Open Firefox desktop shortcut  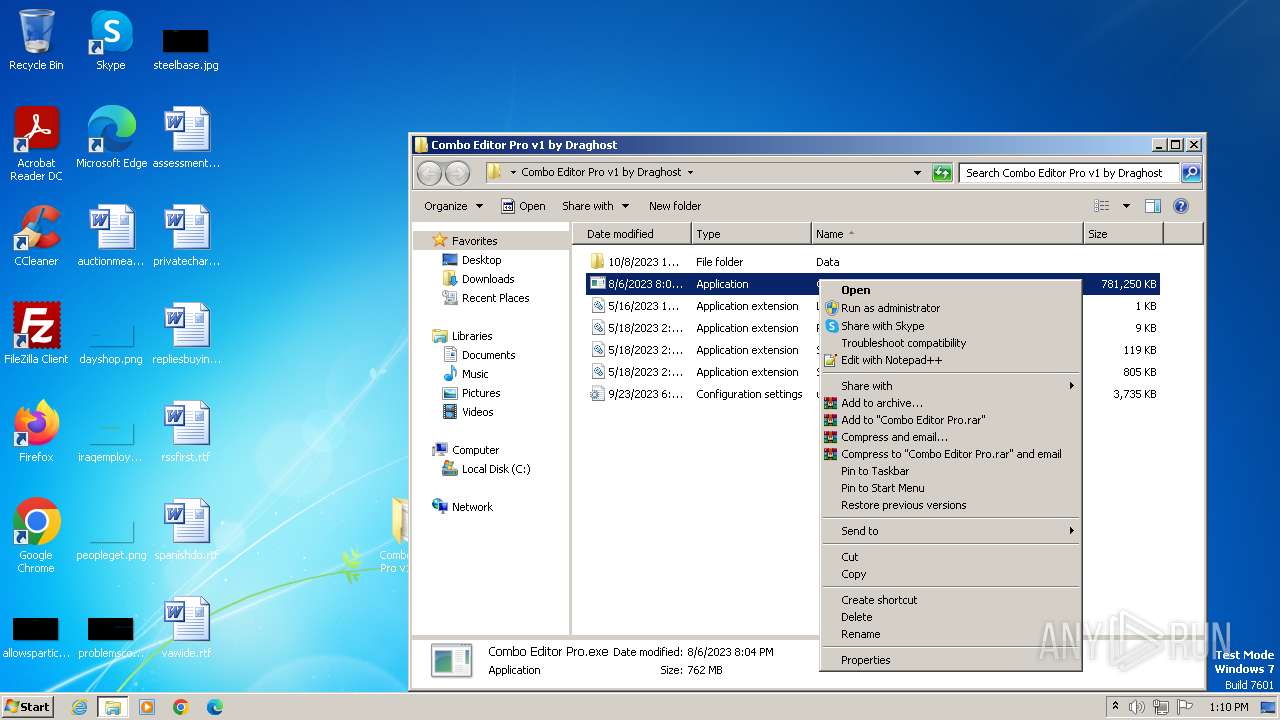coord(36,432)
